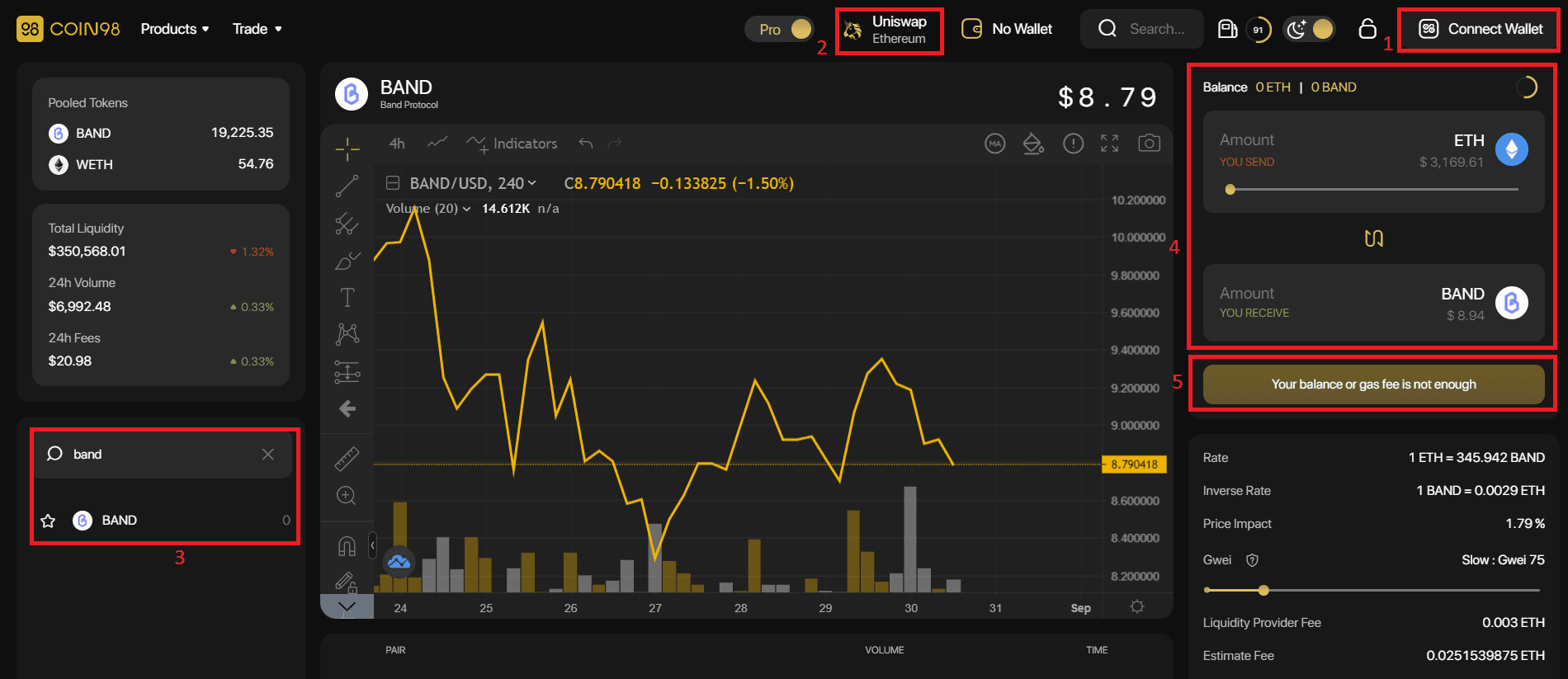Click the Coin98 logo

tap(68, 29)
